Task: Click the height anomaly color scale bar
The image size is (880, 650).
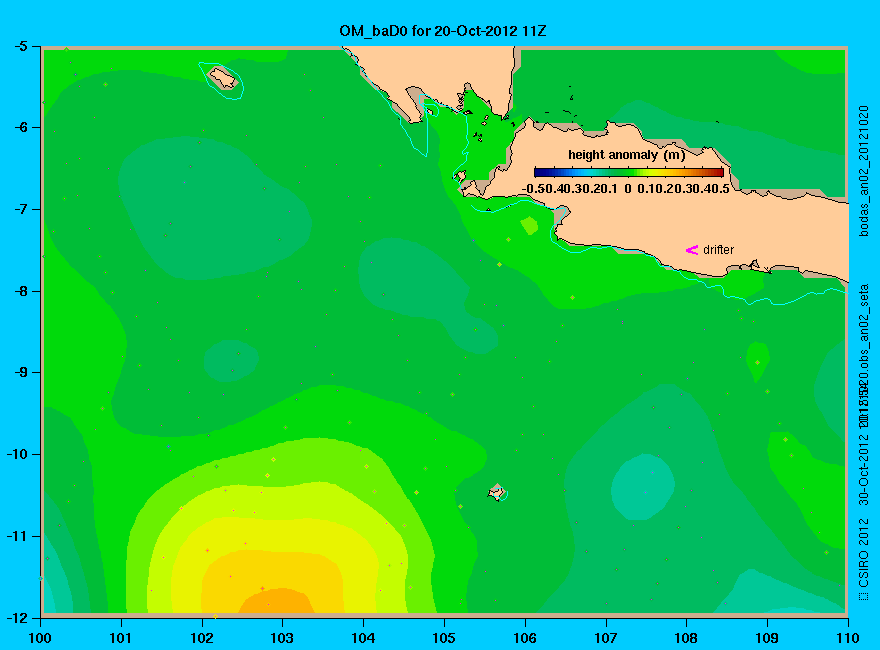Action: point(629,172)
